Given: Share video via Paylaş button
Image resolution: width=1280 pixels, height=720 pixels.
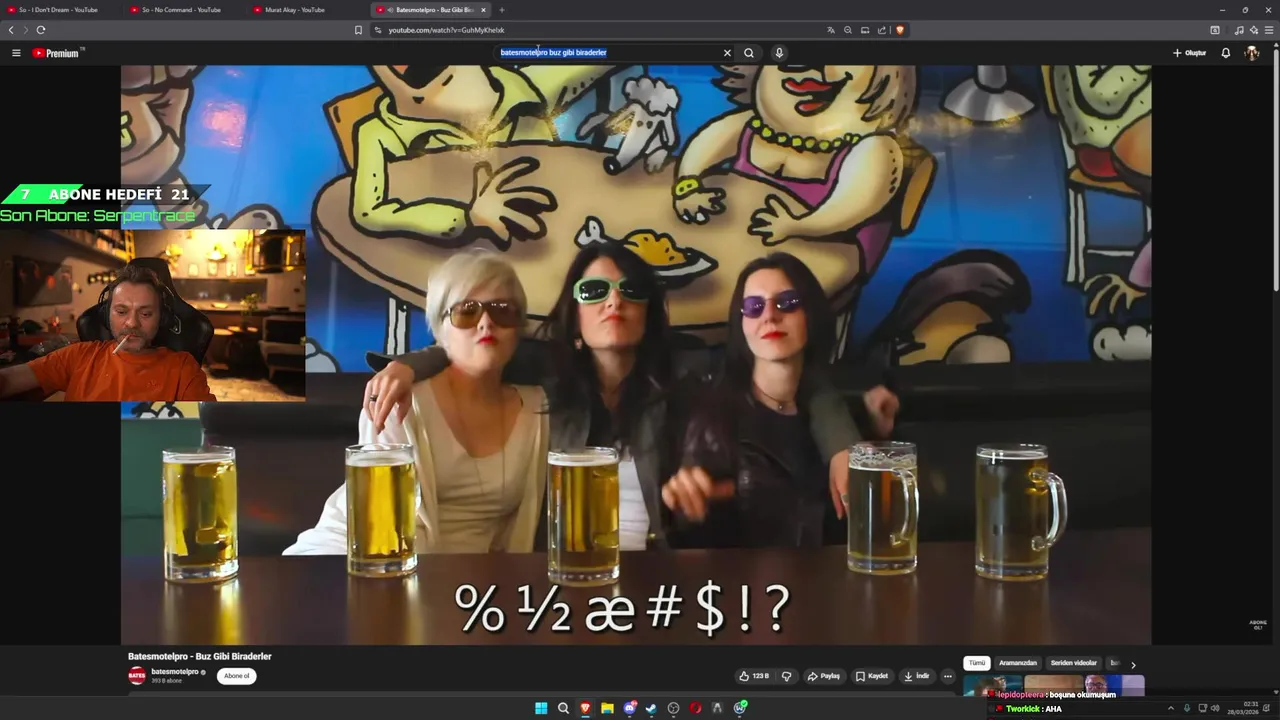Looking at the screenshot, I should coord(824,676).
